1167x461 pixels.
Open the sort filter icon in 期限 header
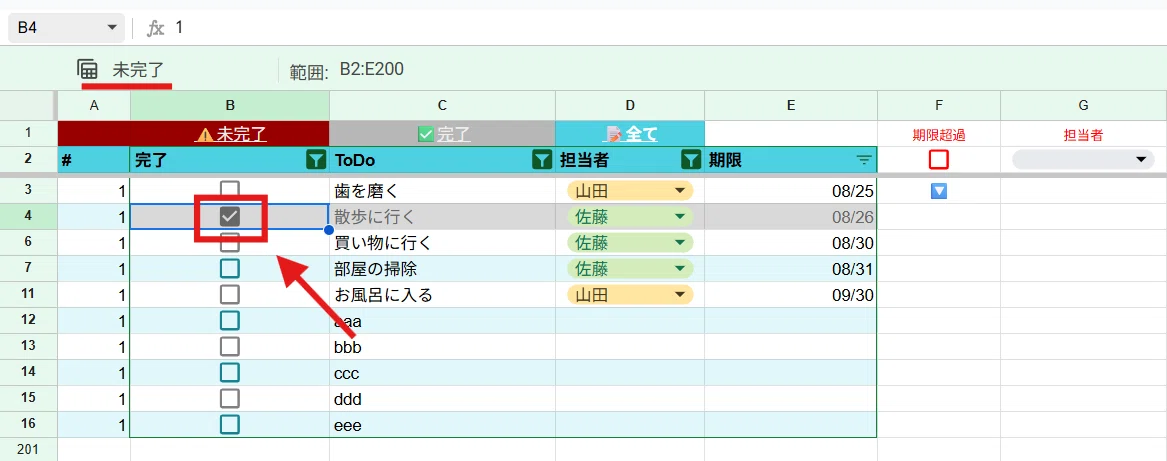pos(863,159)
